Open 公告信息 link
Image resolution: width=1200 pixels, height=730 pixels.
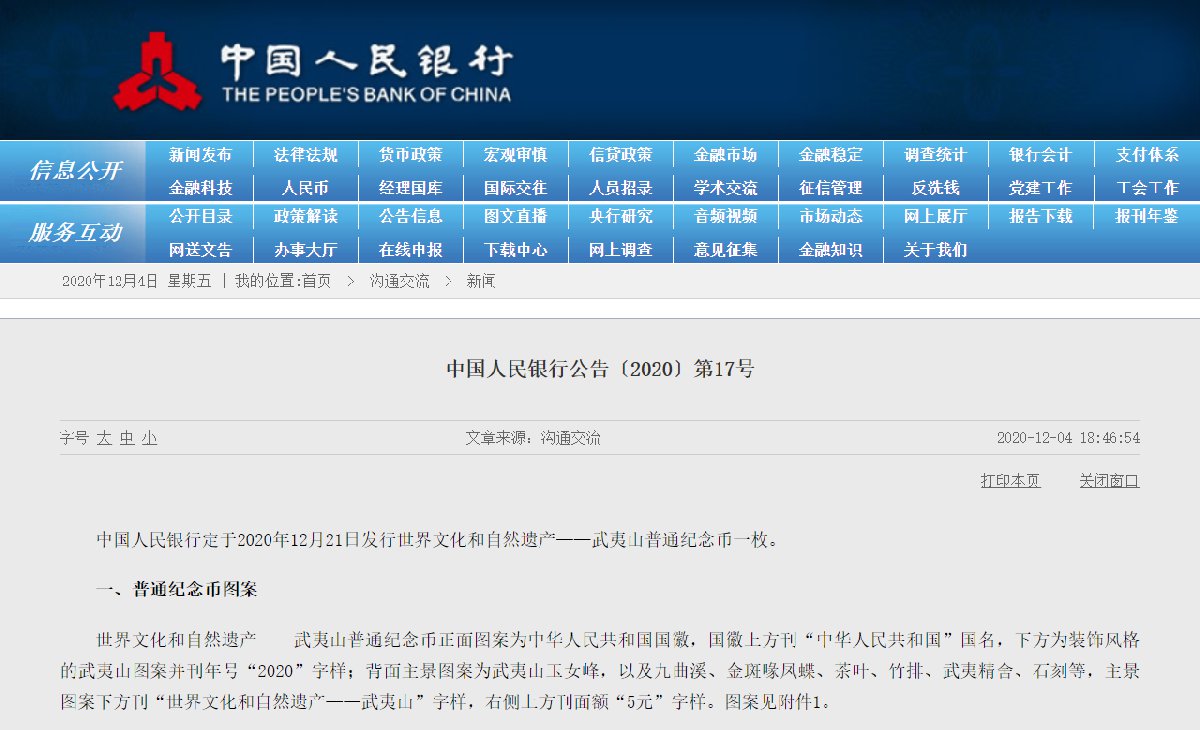410,216
